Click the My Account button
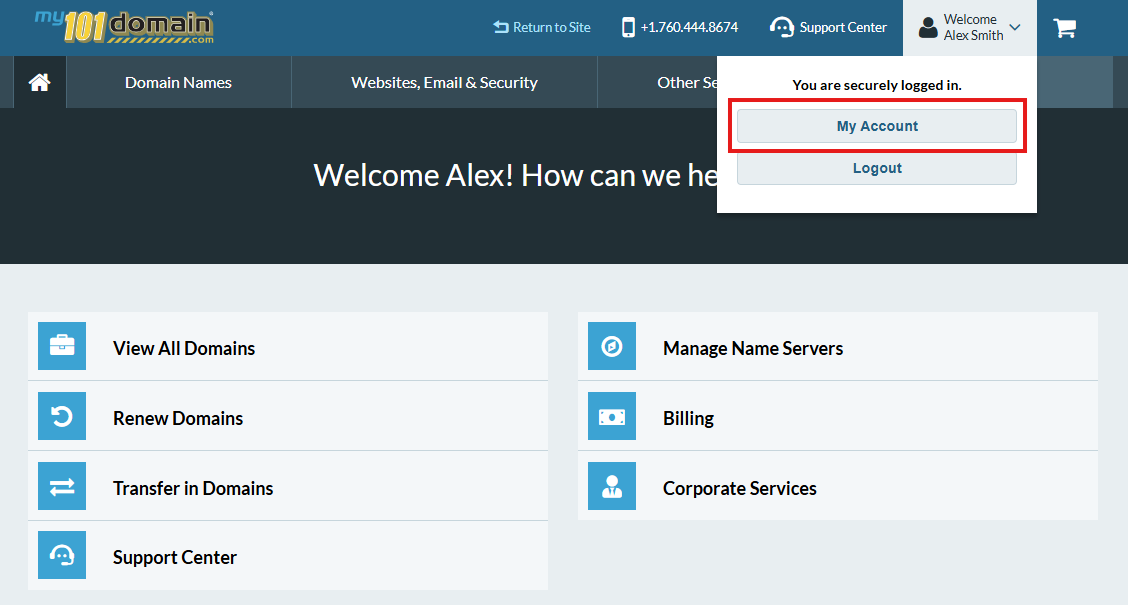This screenshot has height=605, width=1128. (876, 126)
